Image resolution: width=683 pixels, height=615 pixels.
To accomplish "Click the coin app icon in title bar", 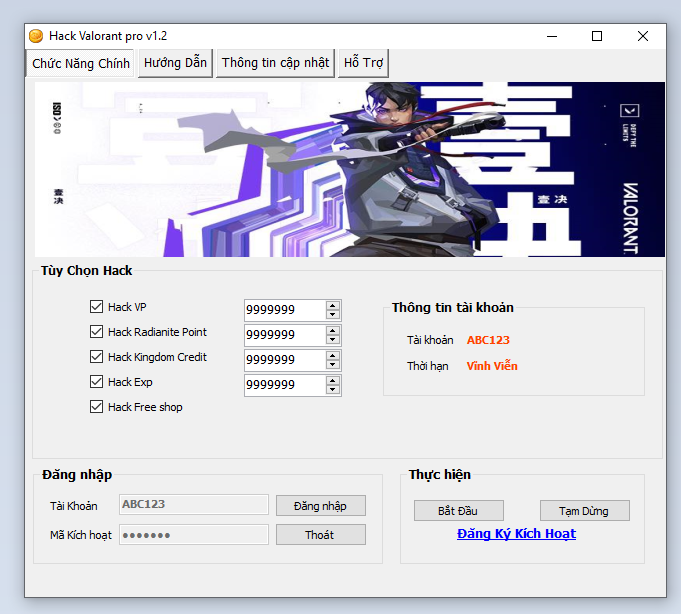I will (x=36, y=36).
